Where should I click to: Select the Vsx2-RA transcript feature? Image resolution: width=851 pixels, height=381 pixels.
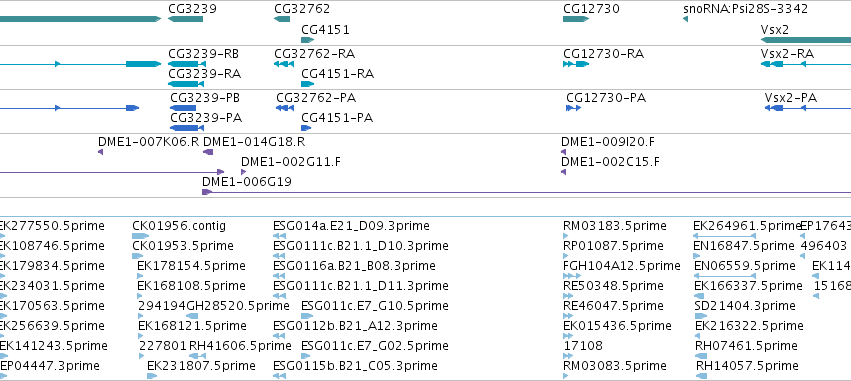pos(806,64)
